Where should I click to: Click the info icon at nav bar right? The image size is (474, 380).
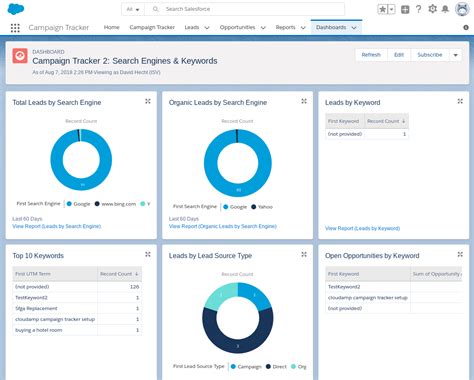pos(466,28)
